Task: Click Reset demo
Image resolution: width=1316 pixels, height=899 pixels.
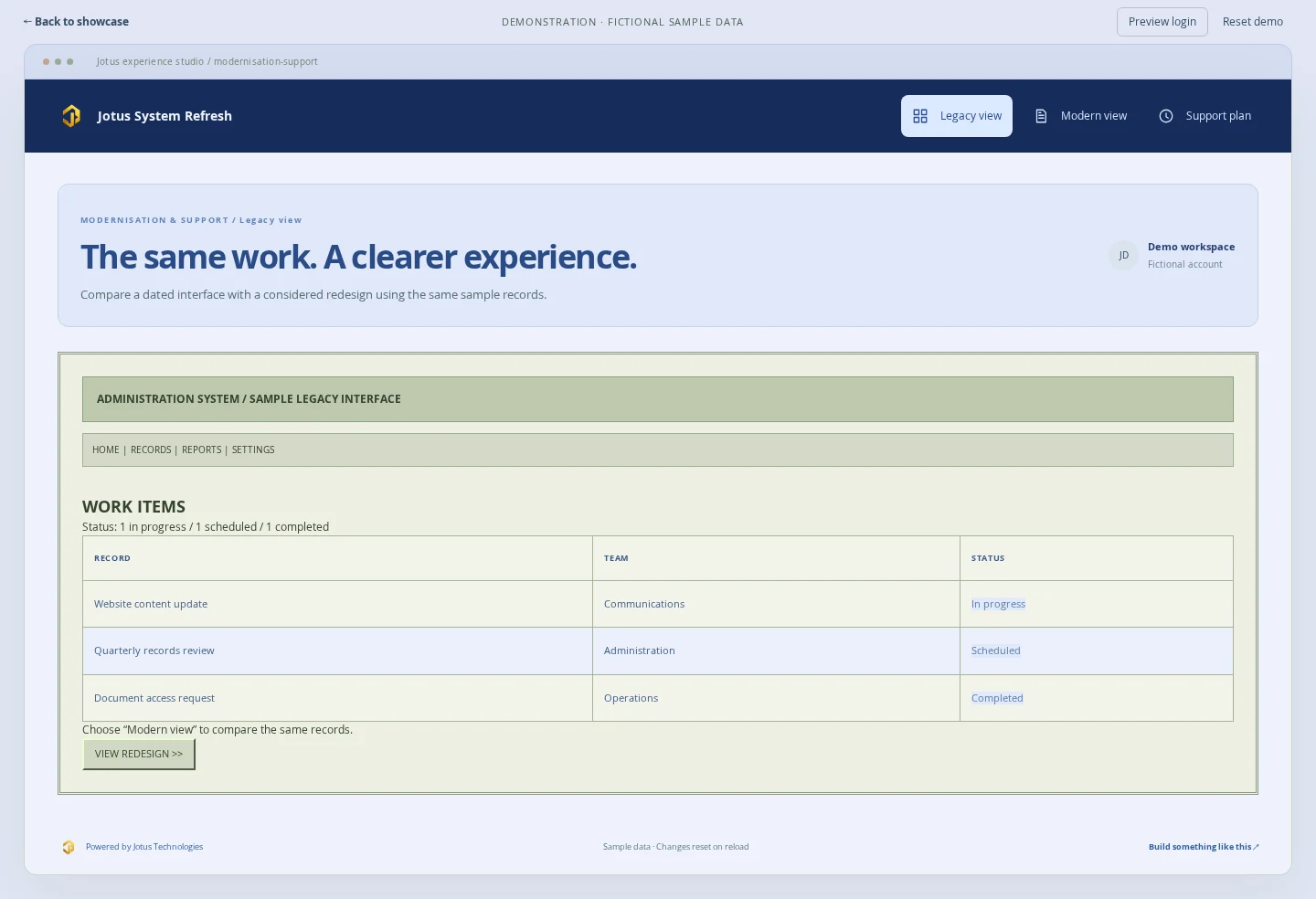Action: 1253,22
